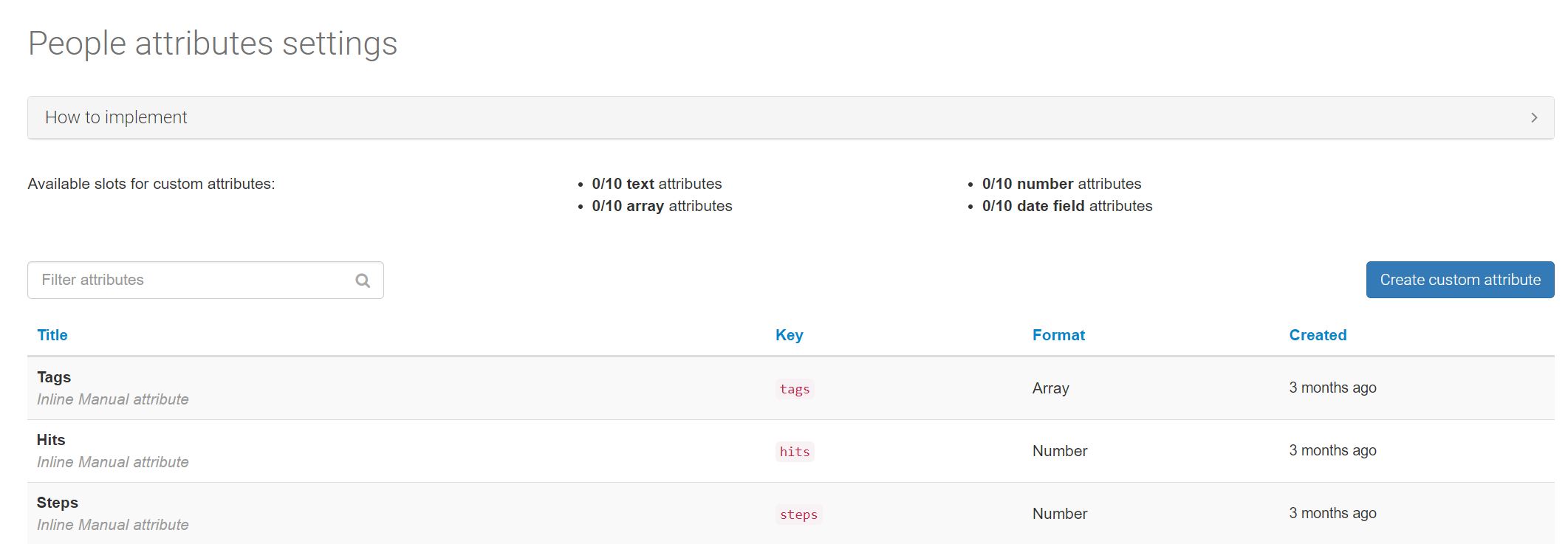Sort table by Key column
The image size is (1568, 544).
[789, 335]
